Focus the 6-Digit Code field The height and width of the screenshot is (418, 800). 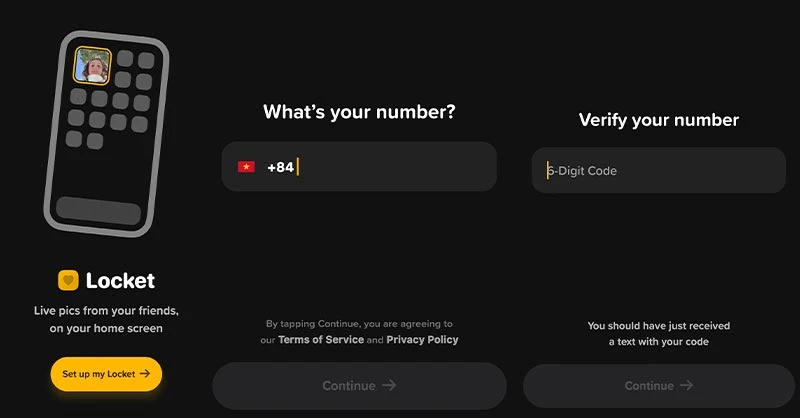658,171
